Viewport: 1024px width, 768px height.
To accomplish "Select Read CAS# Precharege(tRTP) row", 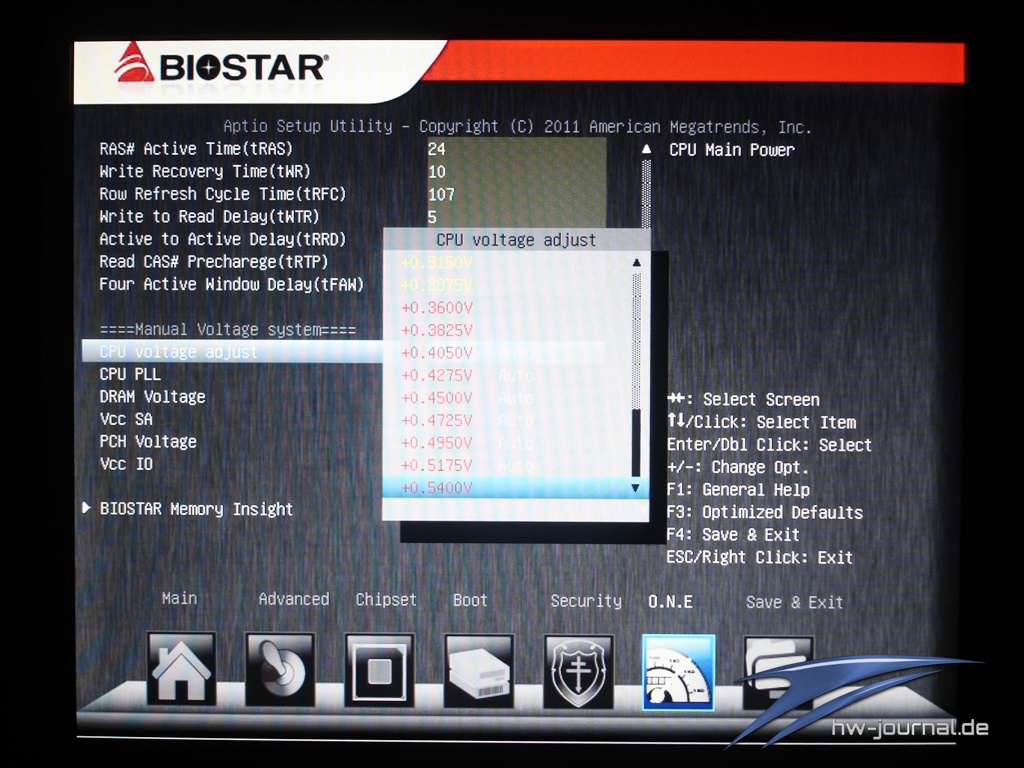I will click(214, 261).
